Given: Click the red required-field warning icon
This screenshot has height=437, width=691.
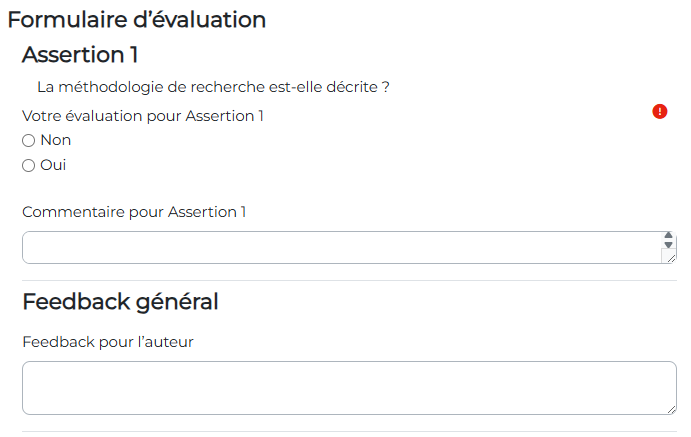Looking at the screenshot, I should 660,111.
